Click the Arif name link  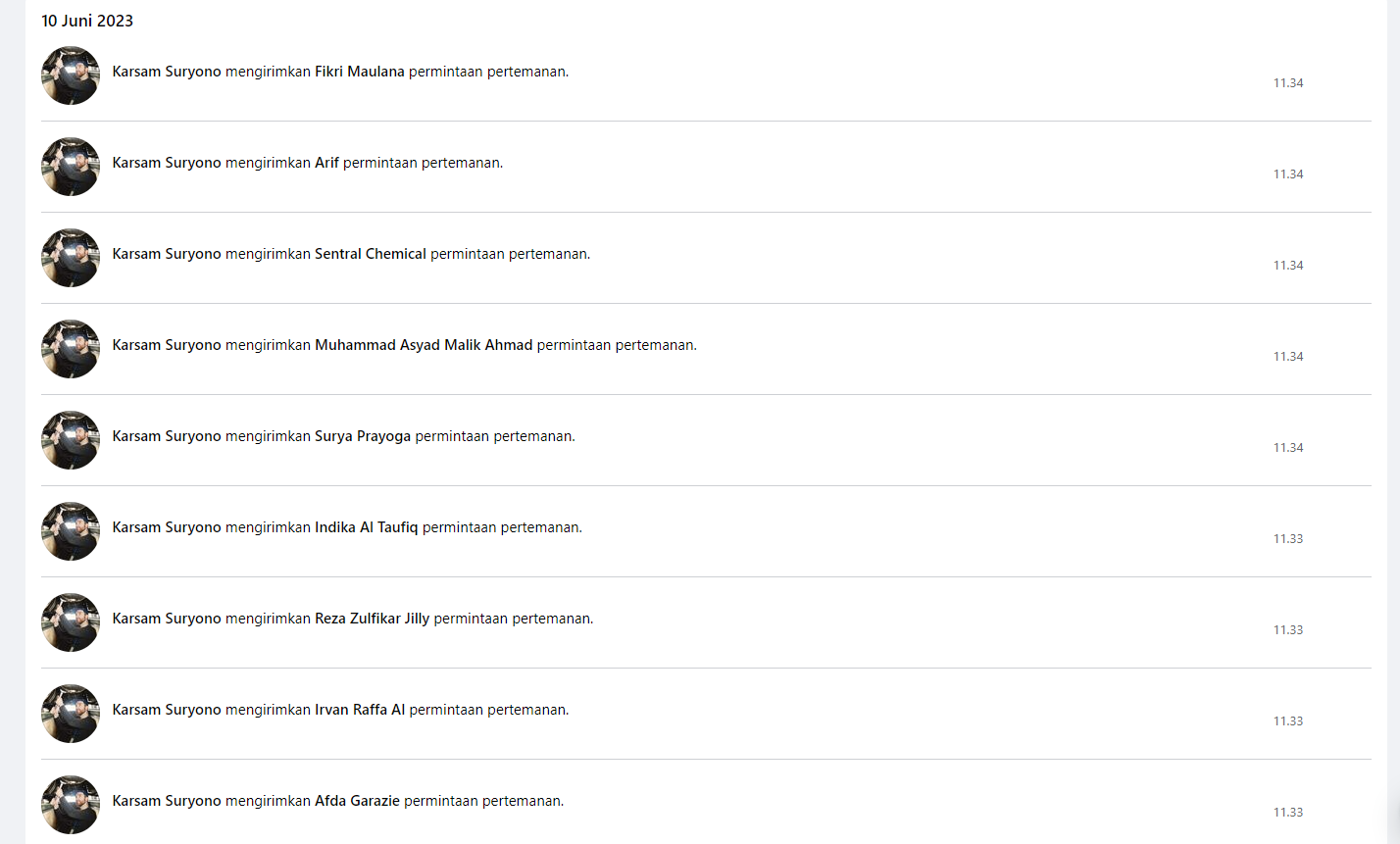tap(326, 163)
